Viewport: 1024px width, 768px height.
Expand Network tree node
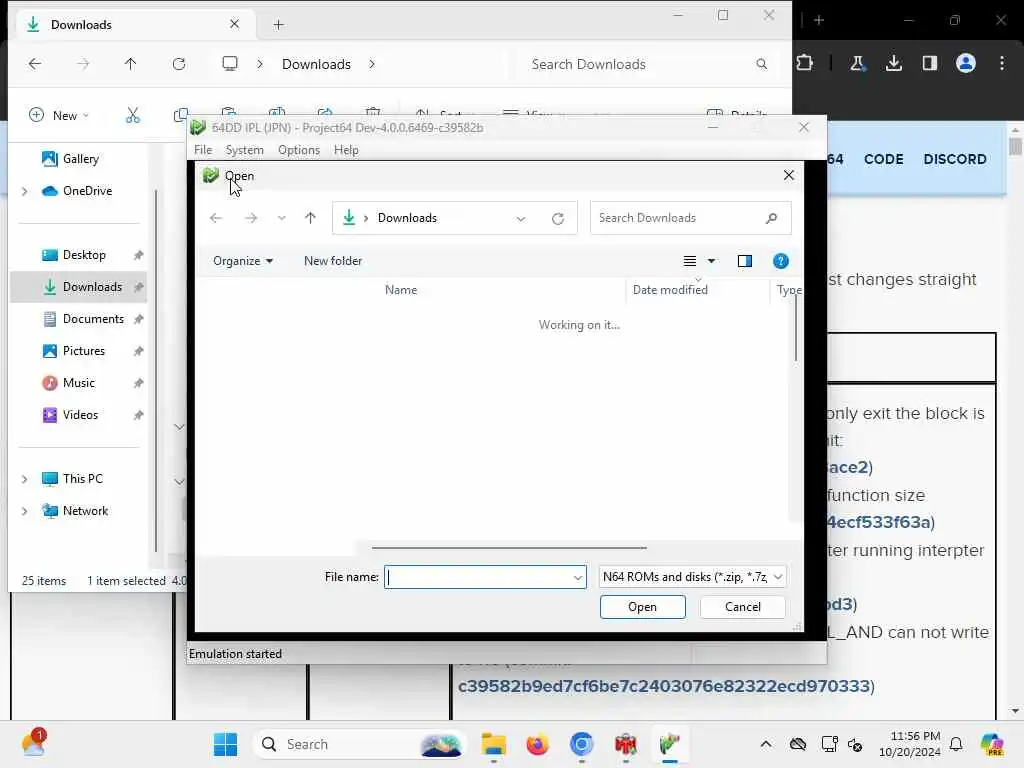[x=24, y=511]
